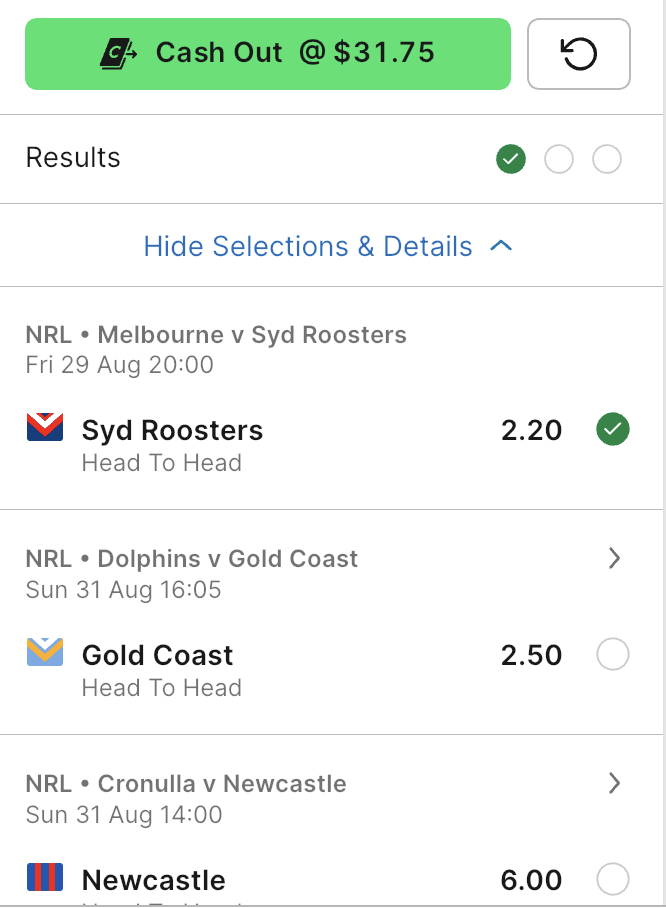The image size is (666, 908).
Task: Click the pending circle beside Gold Coast 2.50
Action: (x=613, y=654)
